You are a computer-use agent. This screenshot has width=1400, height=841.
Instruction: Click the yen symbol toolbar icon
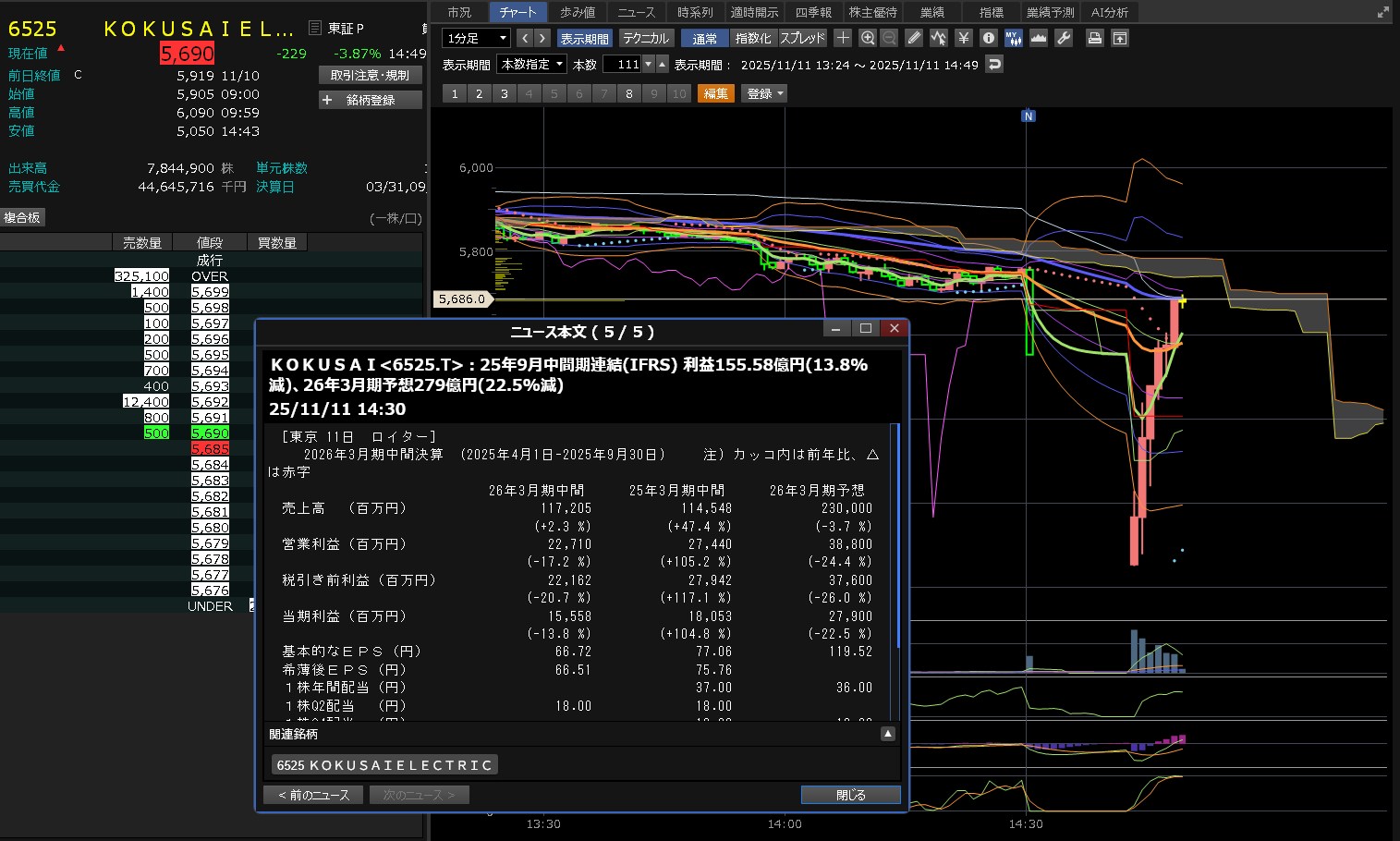point(964,38)
